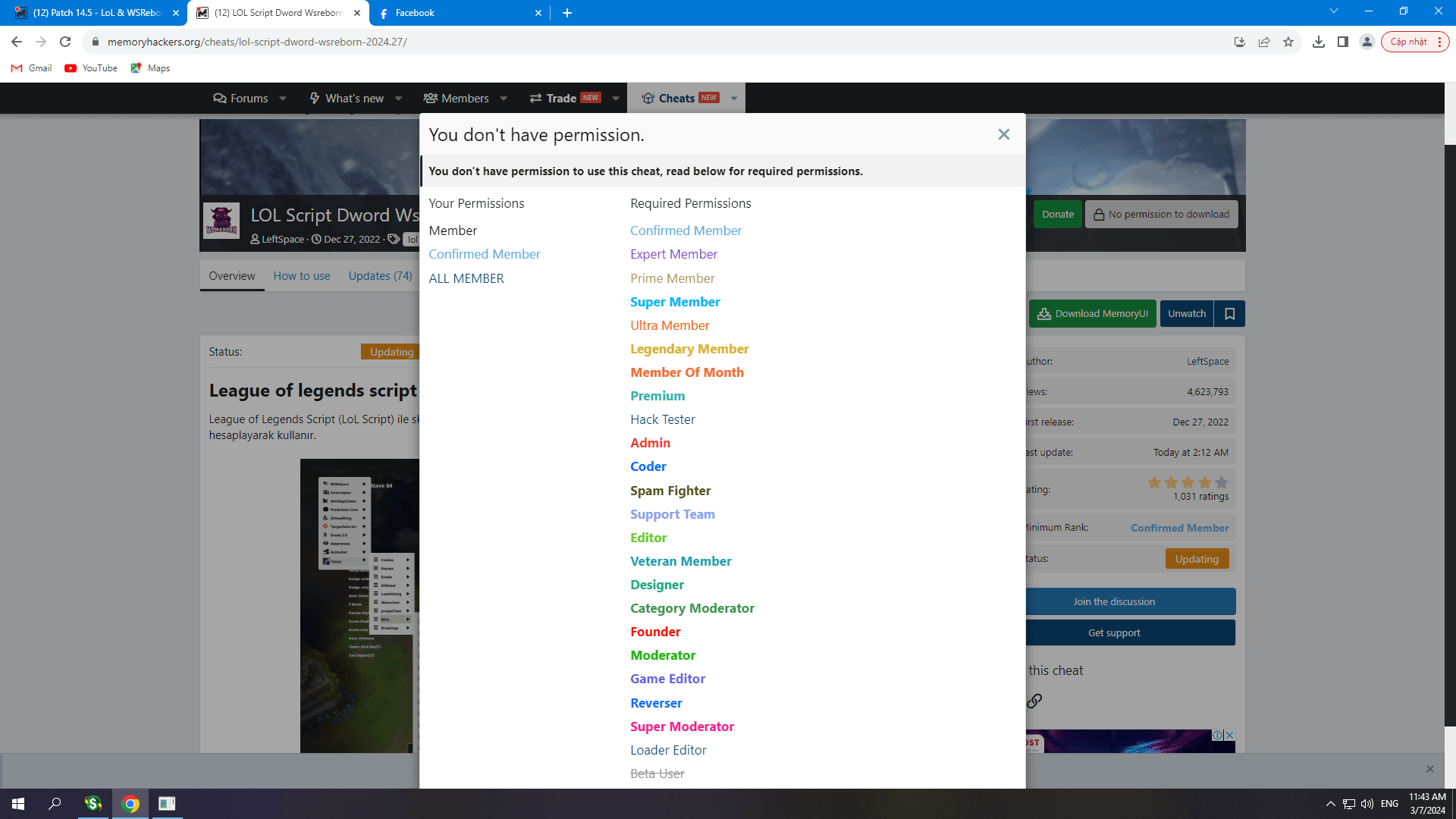Image resolution: width=1456 pixels, height=819 pixels.
Task: Click No permission to download button
Action: point(1162,215)
